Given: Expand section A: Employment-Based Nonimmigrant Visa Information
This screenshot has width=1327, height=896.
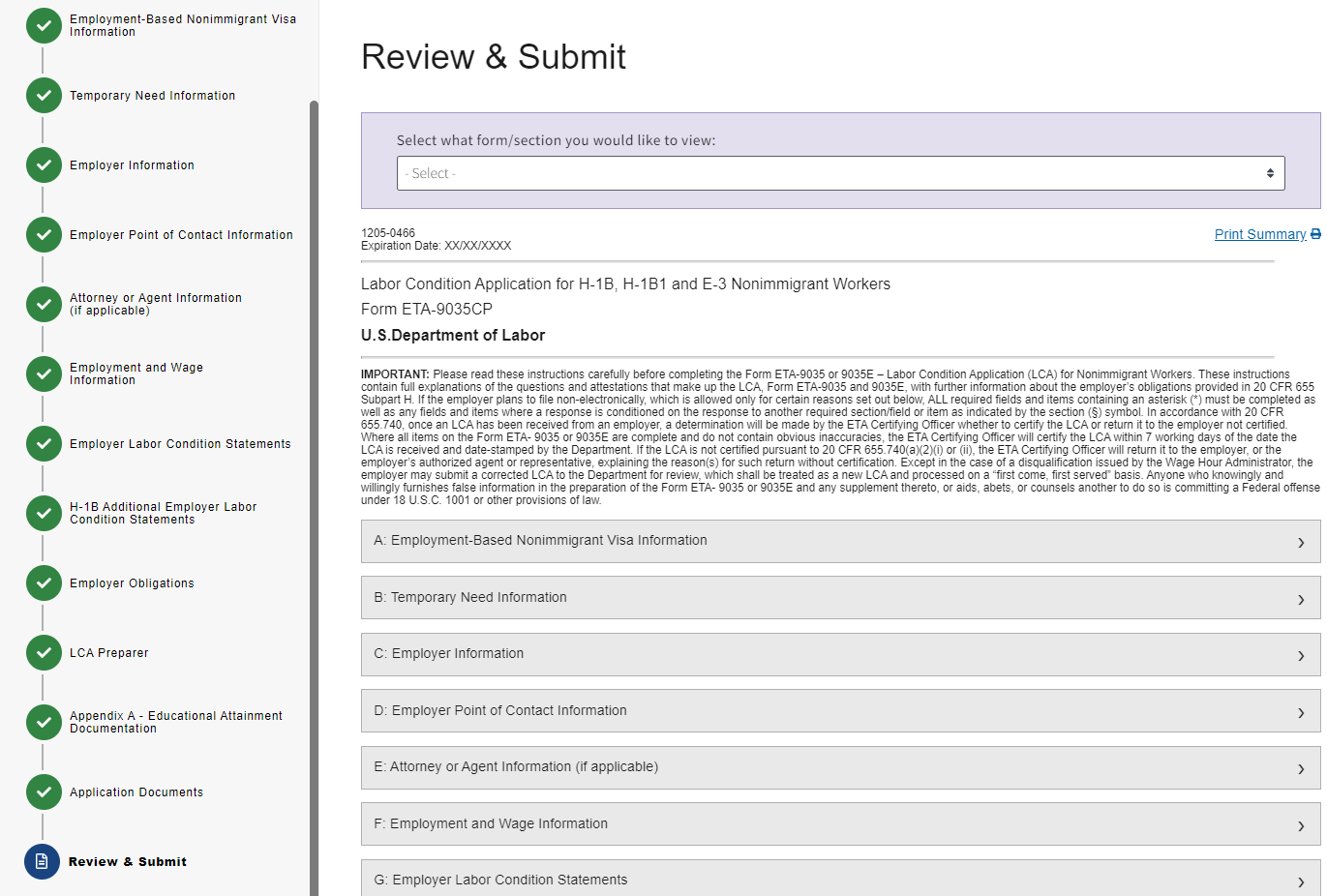Looking at the screenshot, I should click(840, 541).
